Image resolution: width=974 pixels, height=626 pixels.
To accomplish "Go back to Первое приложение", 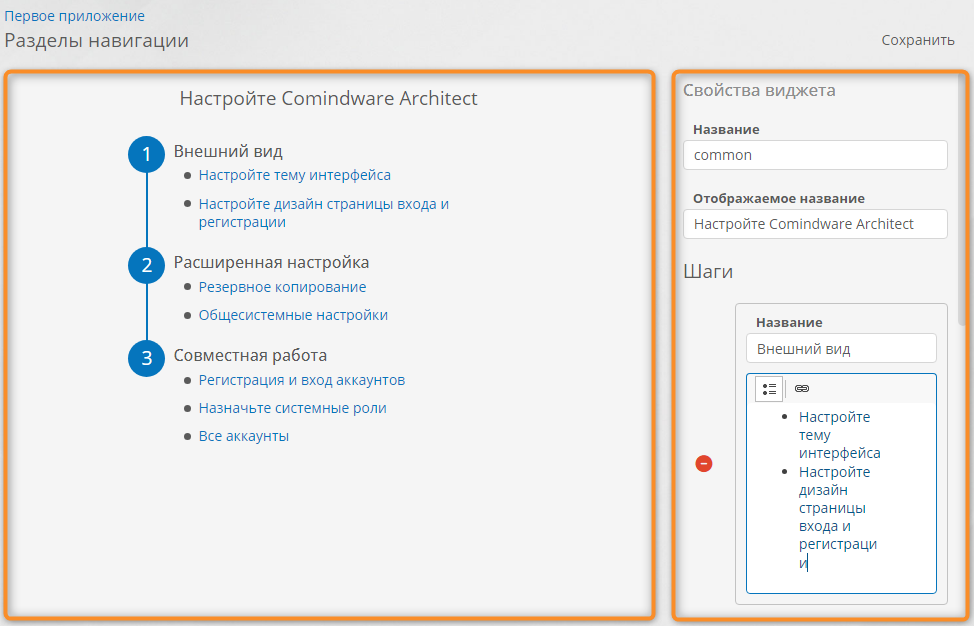I will tap(75, 16).
